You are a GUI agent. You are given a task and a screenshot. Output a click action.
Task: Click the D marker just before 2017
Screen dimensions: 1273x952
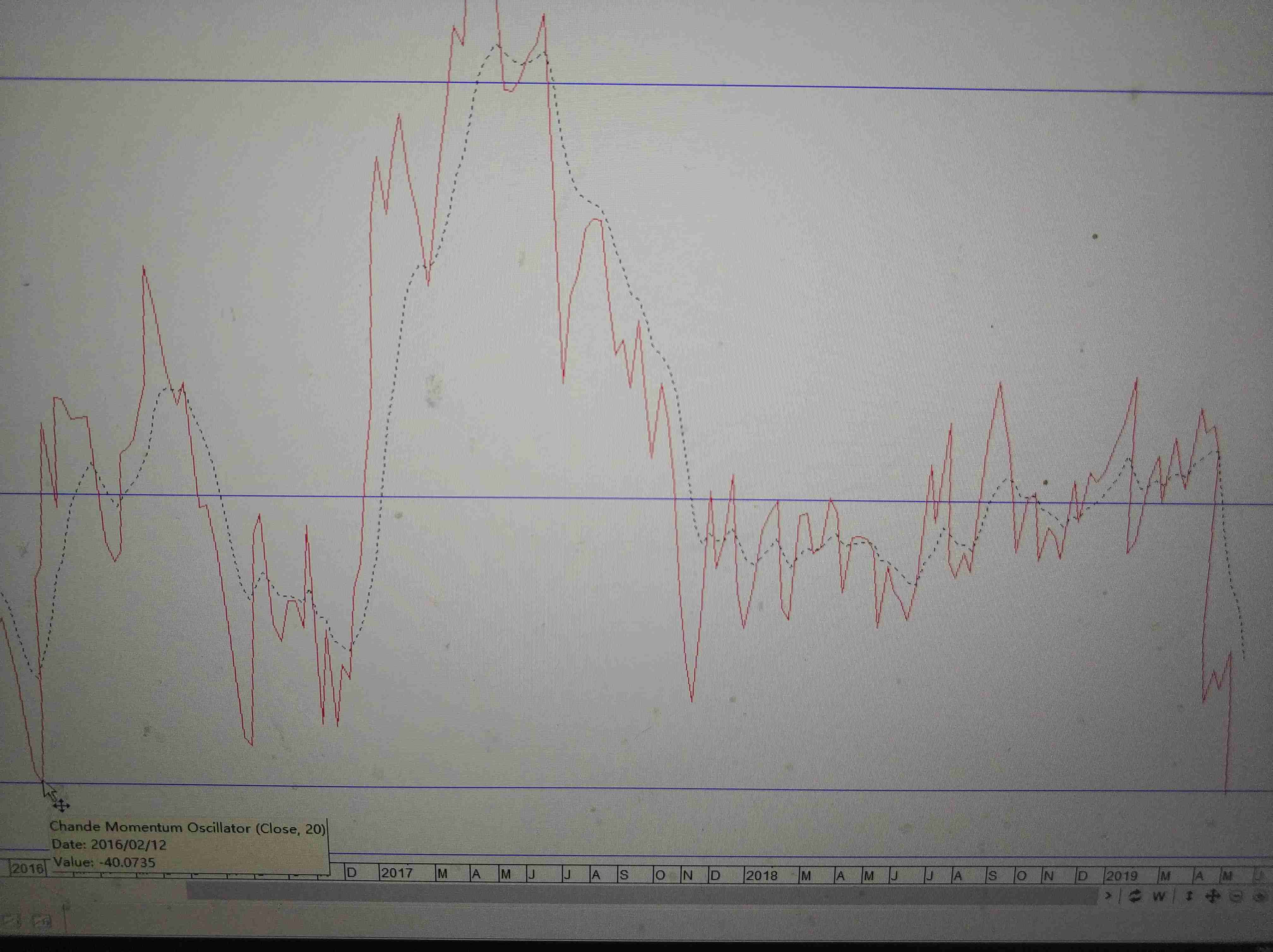click(352, 873)
